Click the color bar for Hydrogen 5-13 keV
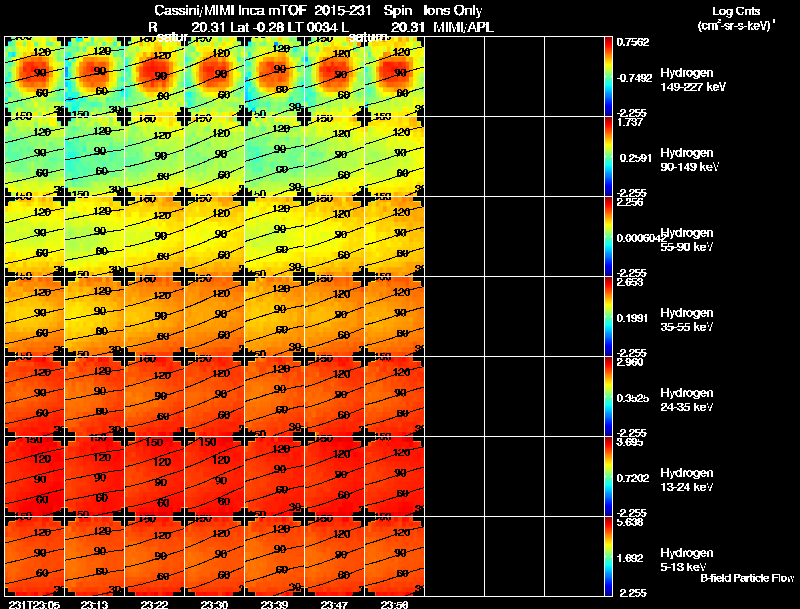The height and width of the screenshot is (609, 800). 608,556
